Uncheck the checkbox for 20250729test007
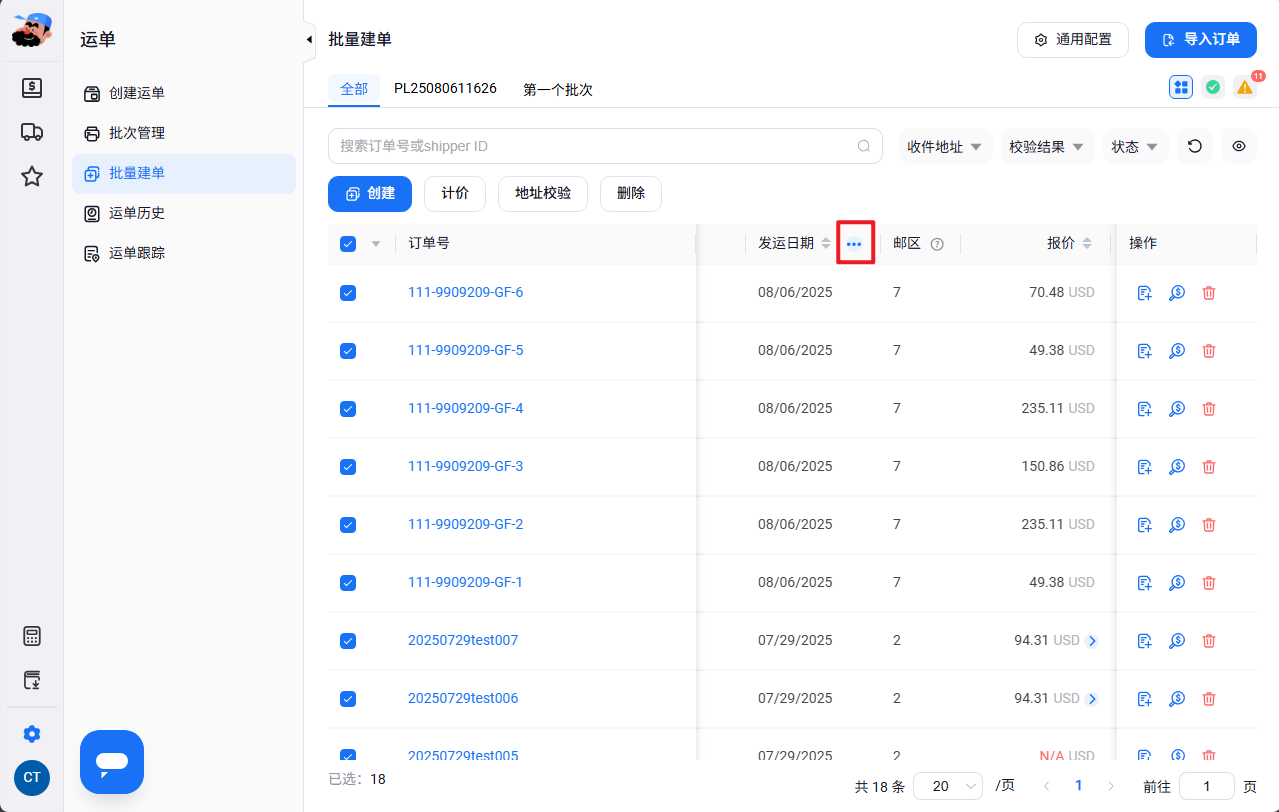 [348, 641]
